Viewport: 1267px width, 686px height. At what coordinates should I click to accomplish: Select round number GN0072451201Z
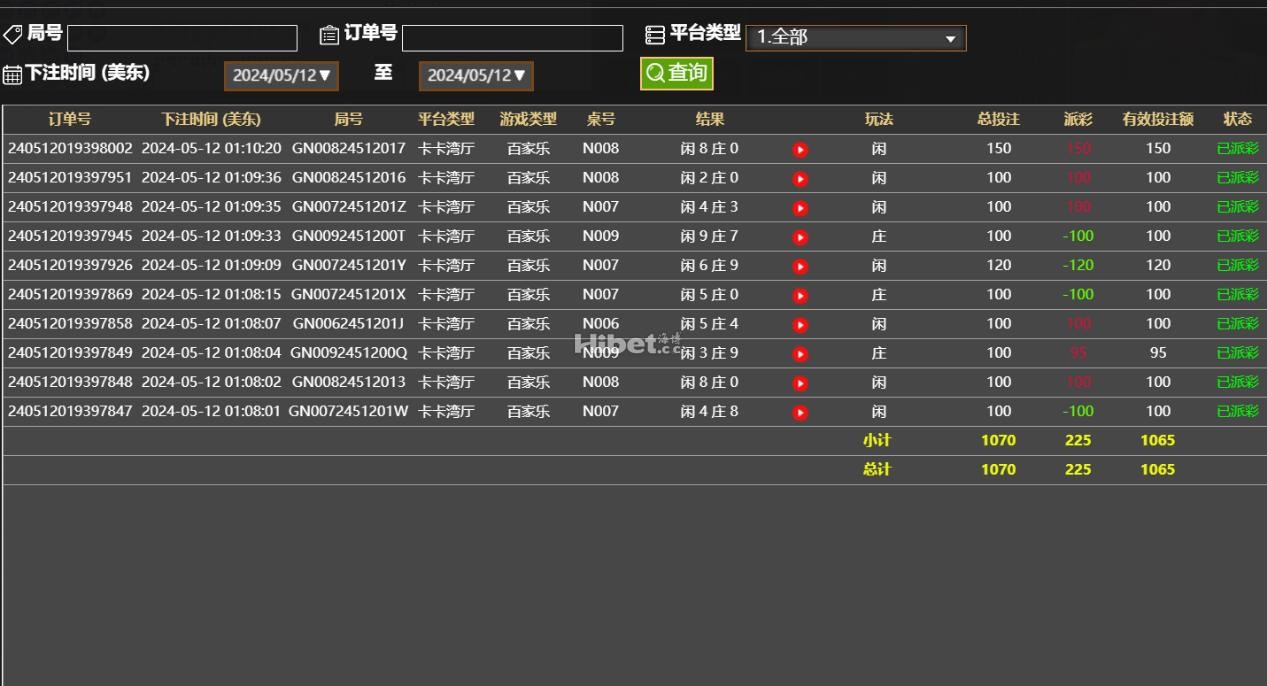tap(349, 207)
